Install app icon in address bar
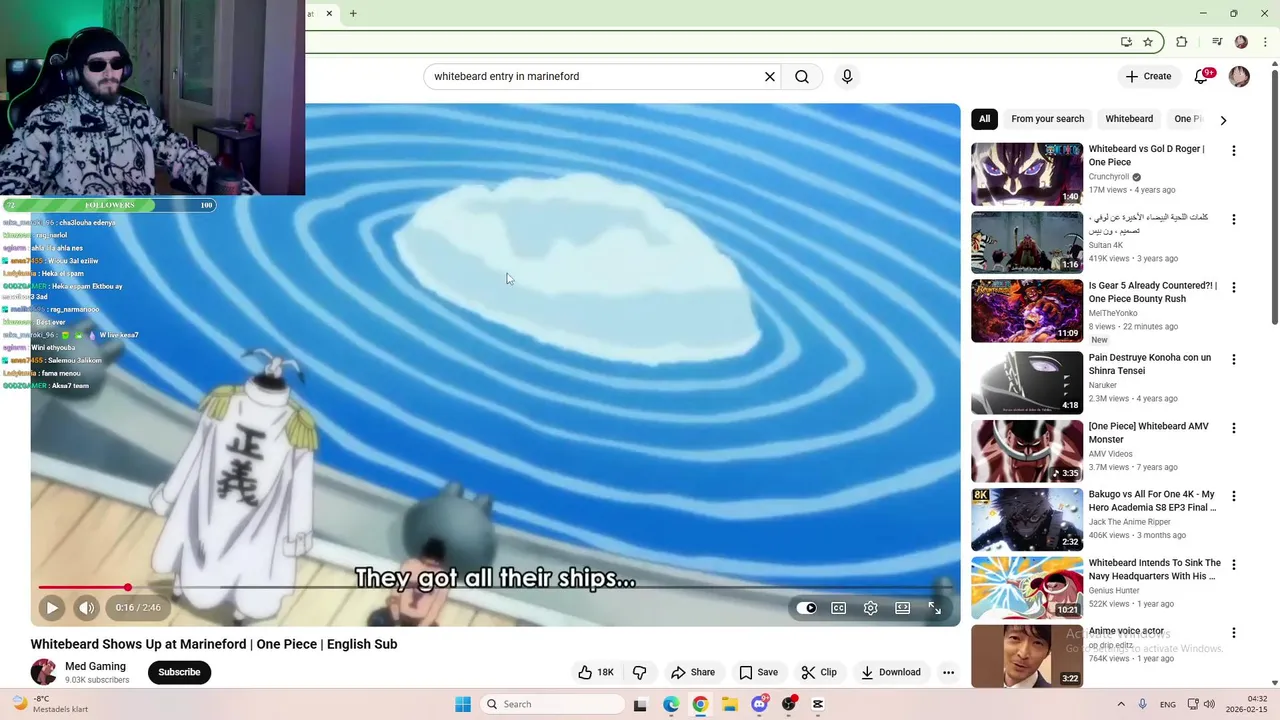The image size is (1280, 720). pos(1126,42)
